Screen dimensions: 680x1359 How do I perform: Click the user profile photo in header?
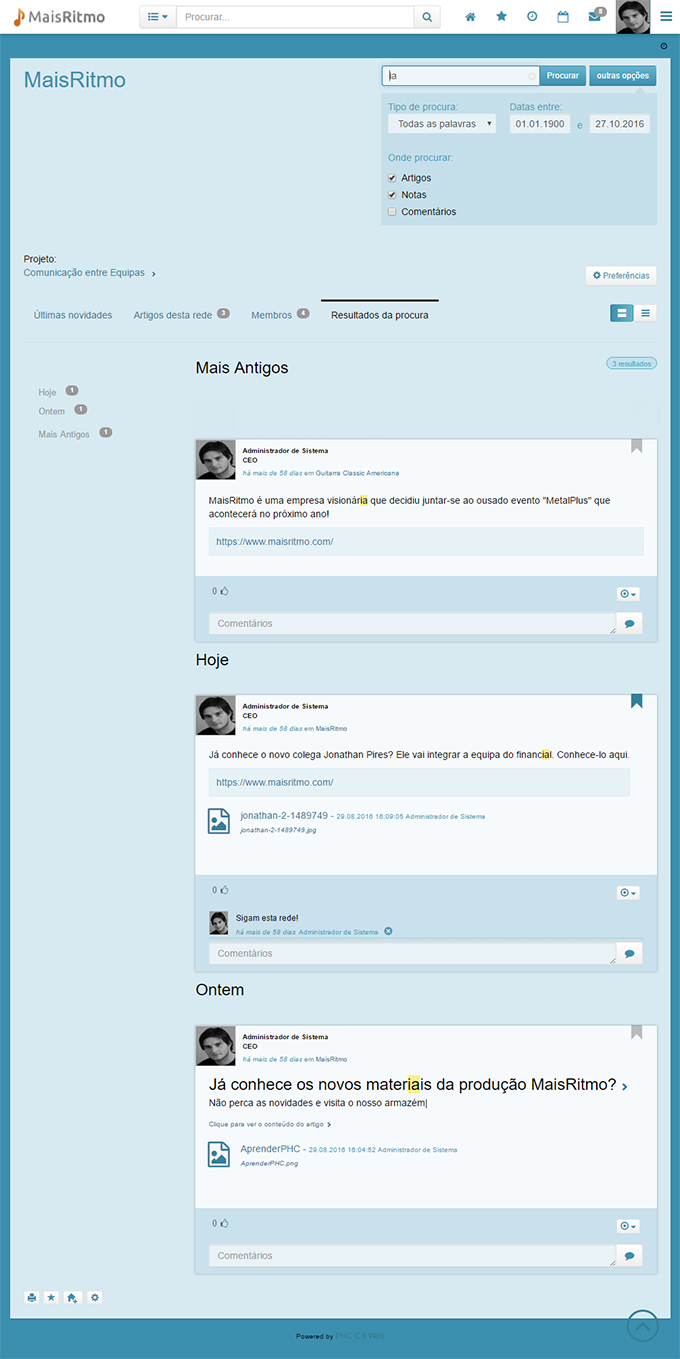pos(633,17)
